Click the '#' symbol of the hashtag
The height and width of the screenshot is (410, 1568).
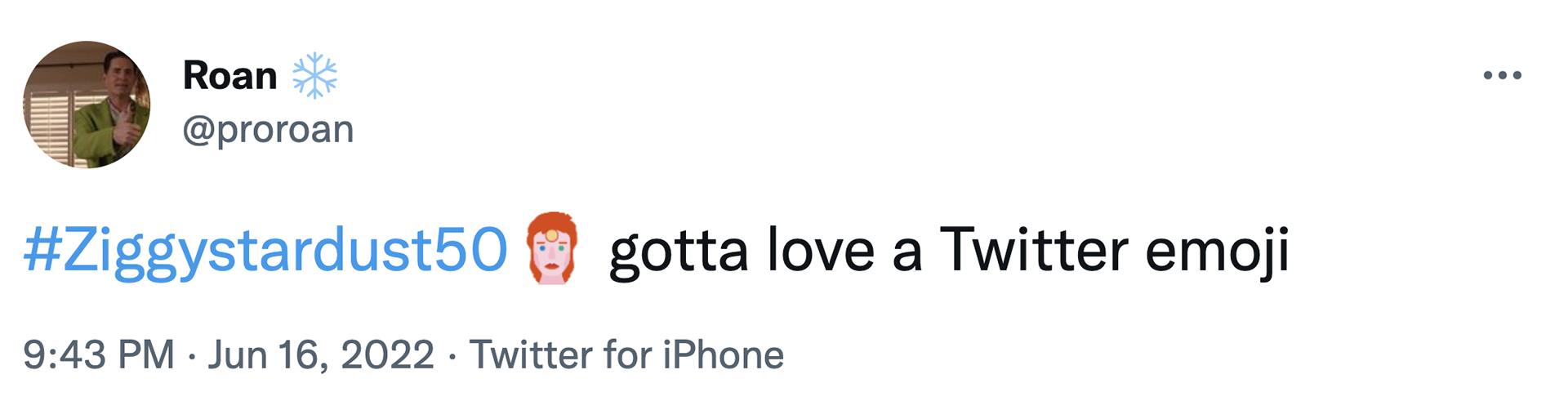(41, 250)
